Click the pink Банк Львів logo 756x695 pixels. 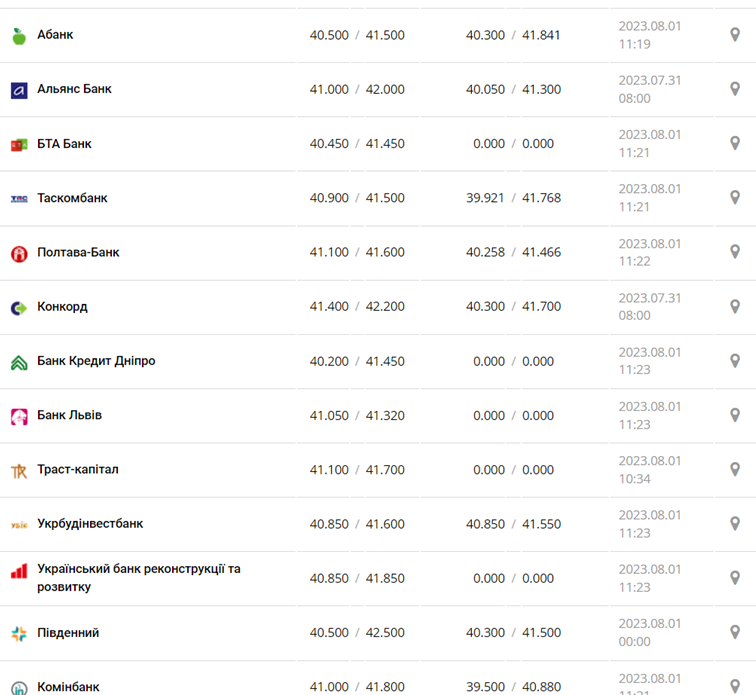(x=19, y=416)
